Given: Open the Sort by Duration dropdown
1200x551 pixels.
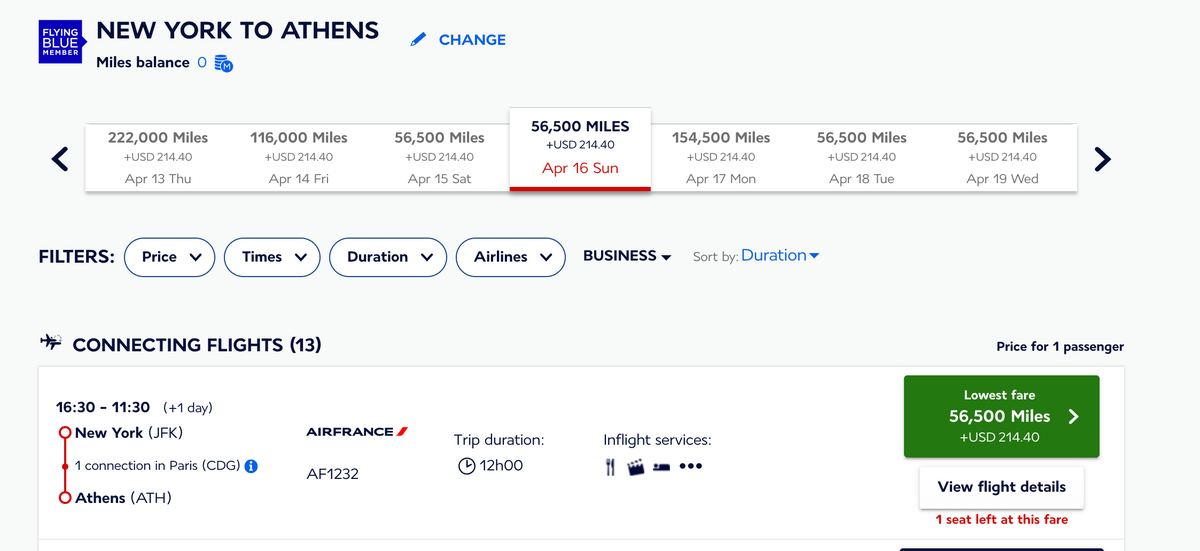Looking at the screenshot, I should 780,256.
